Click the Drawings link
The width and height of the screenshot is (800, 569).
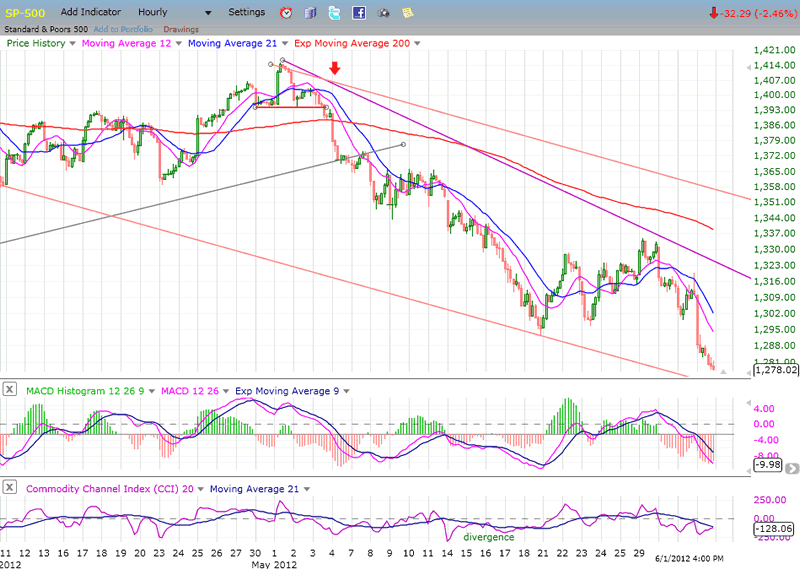(180, 29)
